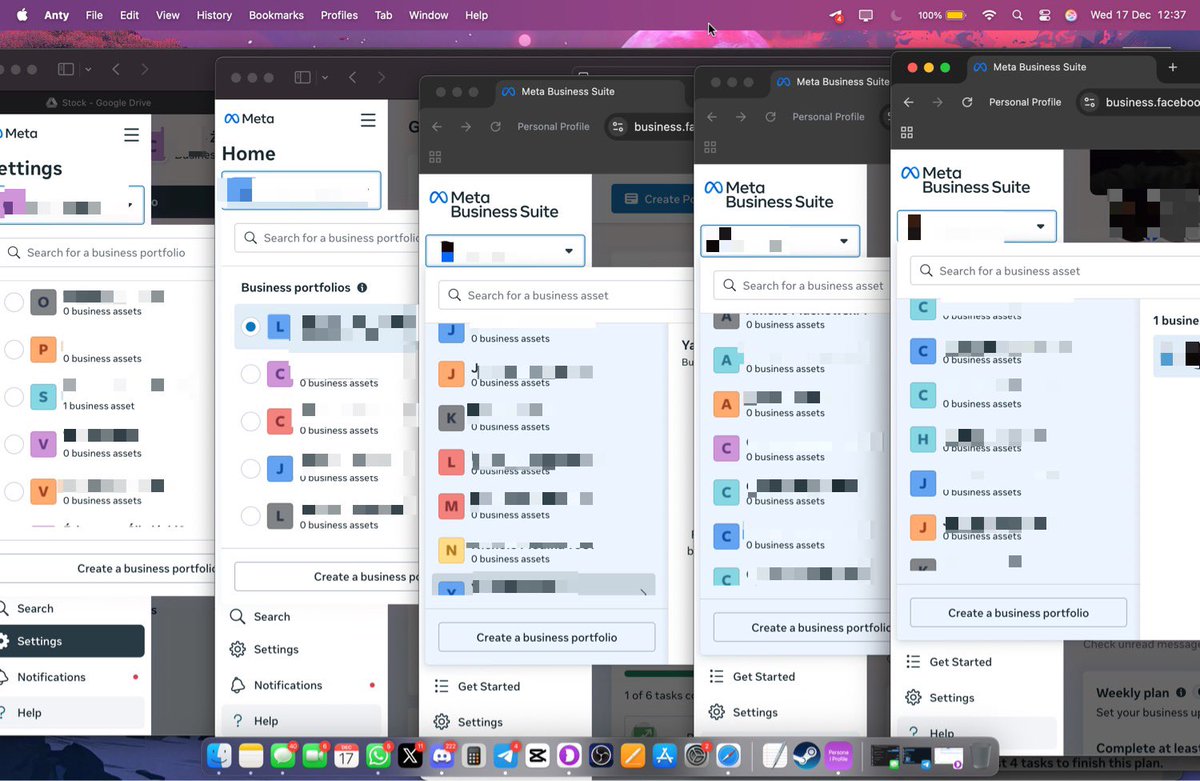Viewport: 1200px width, 781px height.
Task: Select radio for purple V portfolio in Settings window
Action: point(14,444)
